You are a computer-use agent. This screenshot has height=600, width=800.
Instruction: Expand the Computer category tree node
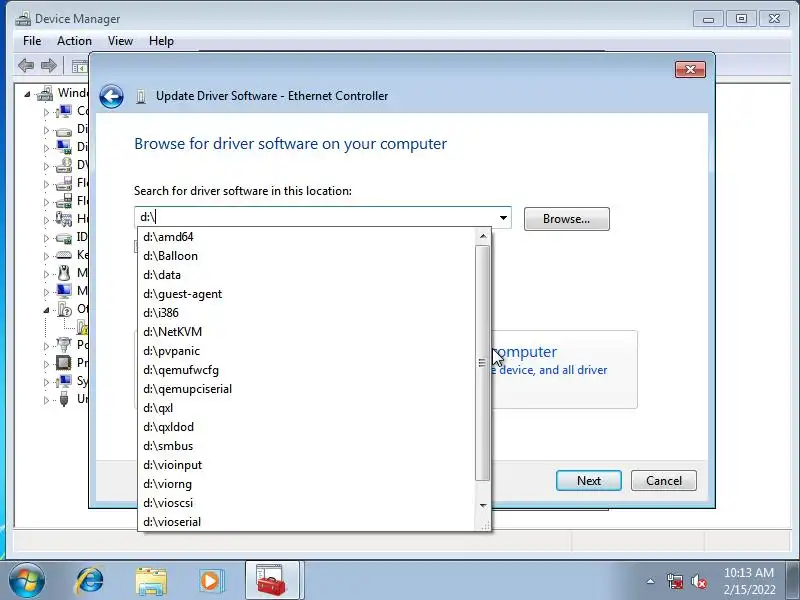[x=46, y=112]
